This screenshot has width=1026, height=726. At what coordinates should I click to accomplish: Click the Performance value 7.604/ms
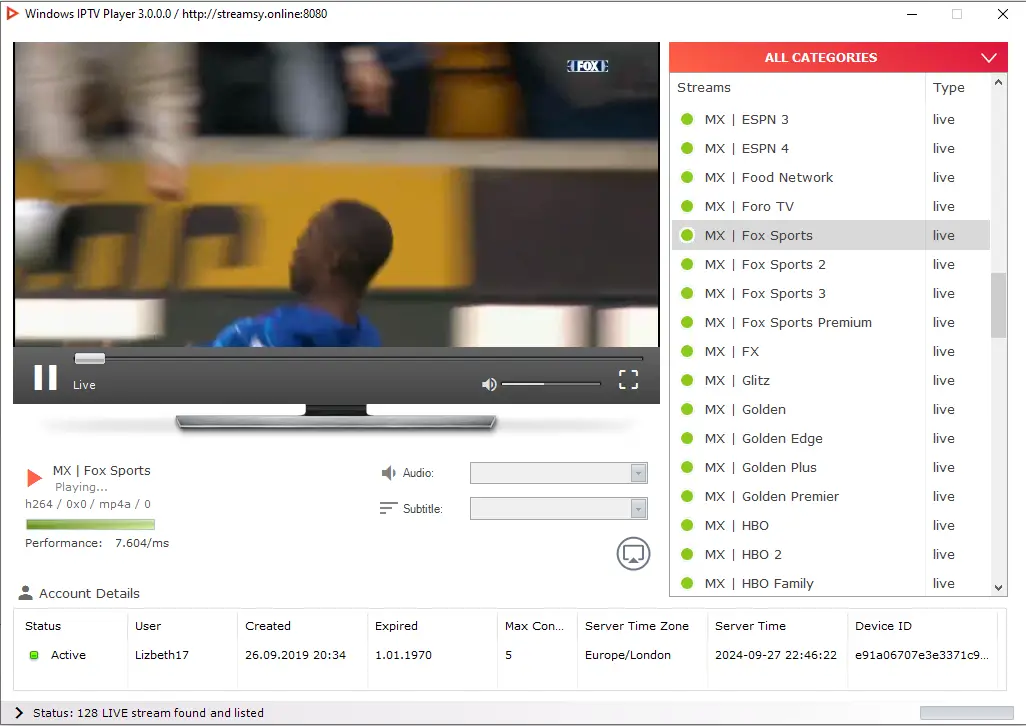(x=142, y=543)
